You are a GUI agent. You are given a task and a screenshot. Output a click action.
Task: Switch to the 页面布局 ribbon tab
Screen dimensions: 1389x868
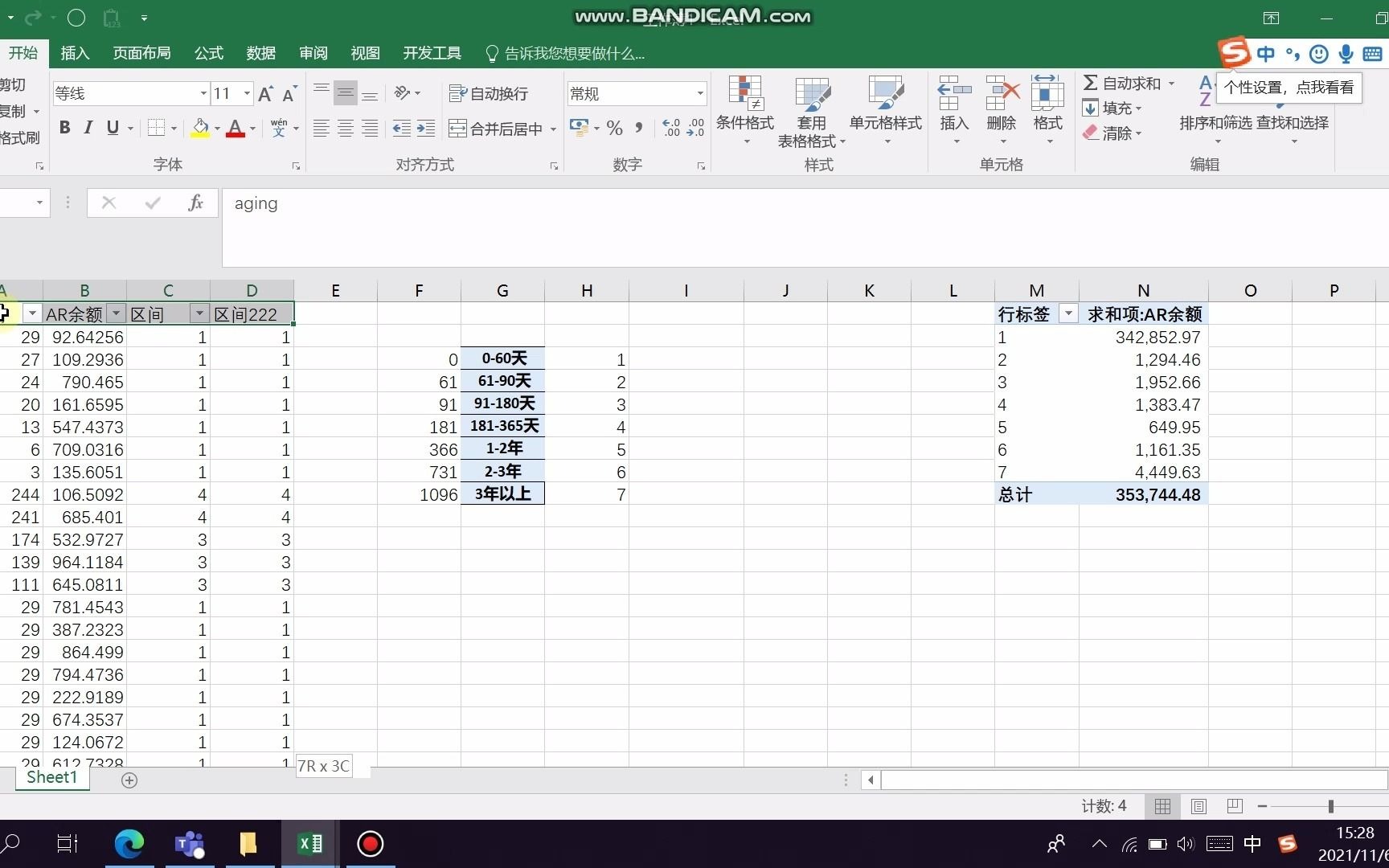tap(141, 53)
